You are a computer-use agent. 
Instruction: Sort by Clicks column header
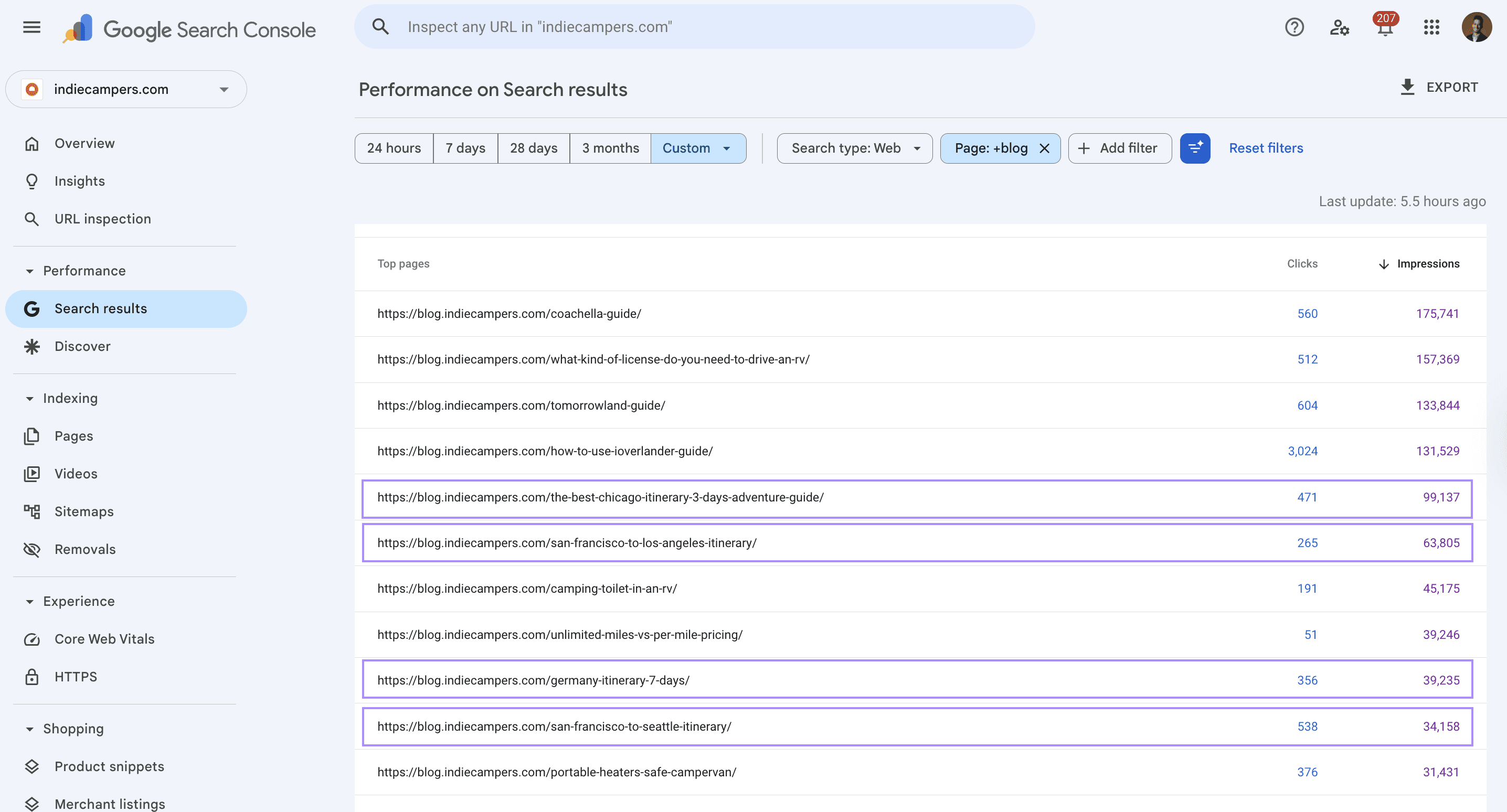click(1302, 264)
